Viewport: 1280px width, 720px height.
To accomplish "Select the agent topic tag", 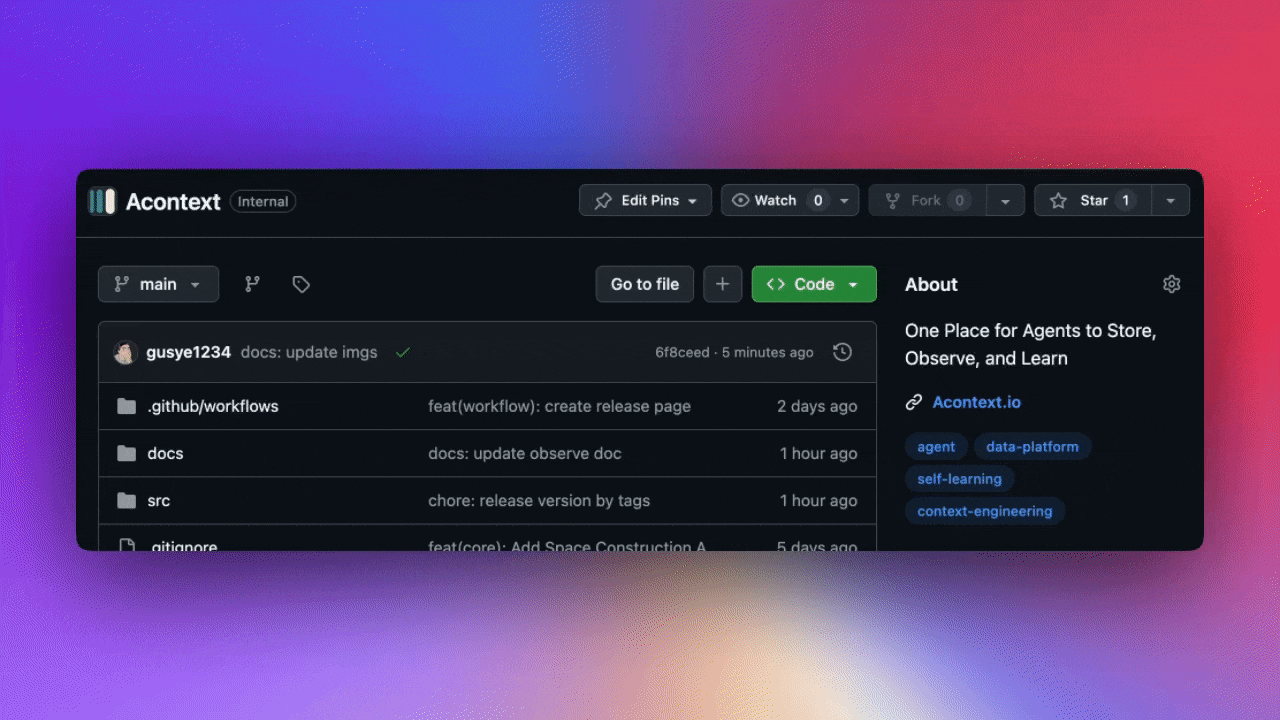I will (x=936, y=447).
